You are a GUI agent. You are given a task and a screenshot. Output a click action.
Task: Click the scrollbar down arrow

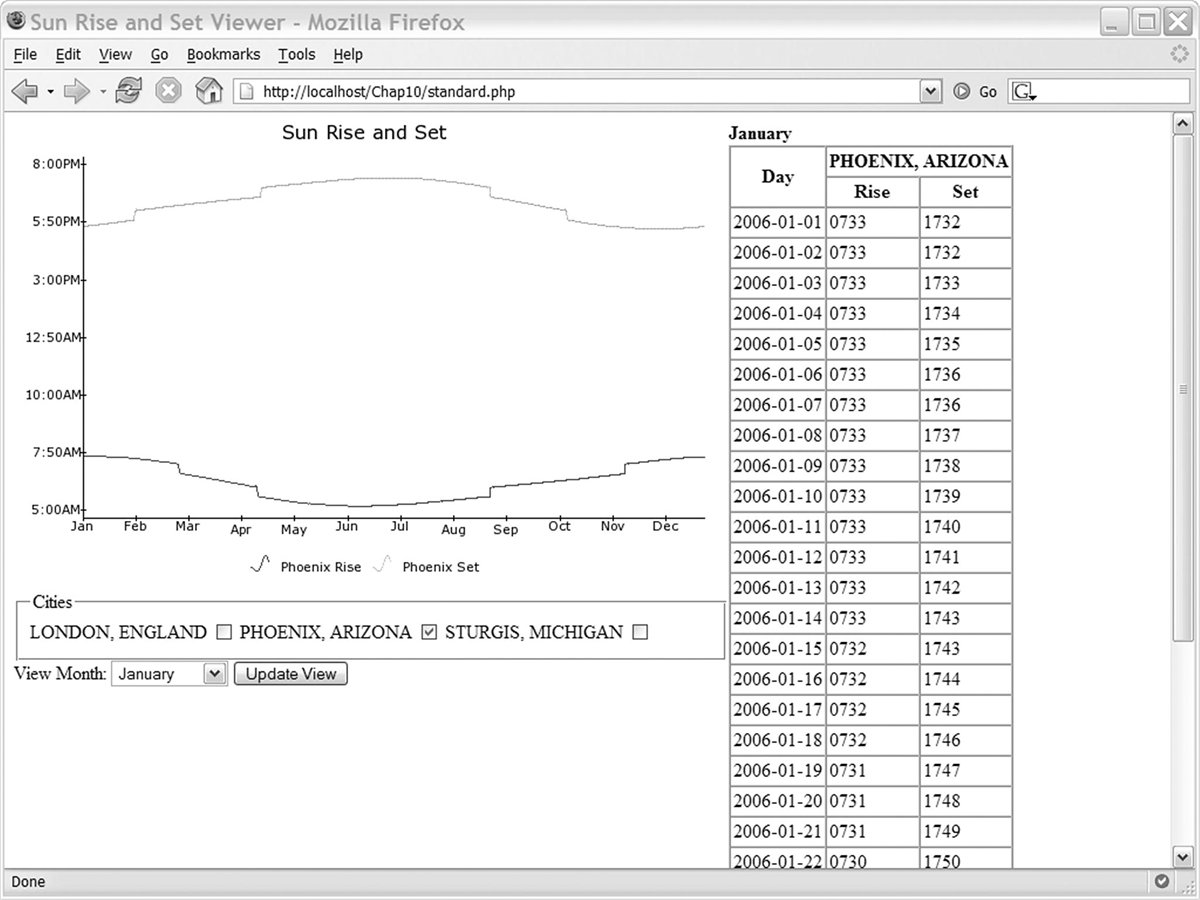1183,856
